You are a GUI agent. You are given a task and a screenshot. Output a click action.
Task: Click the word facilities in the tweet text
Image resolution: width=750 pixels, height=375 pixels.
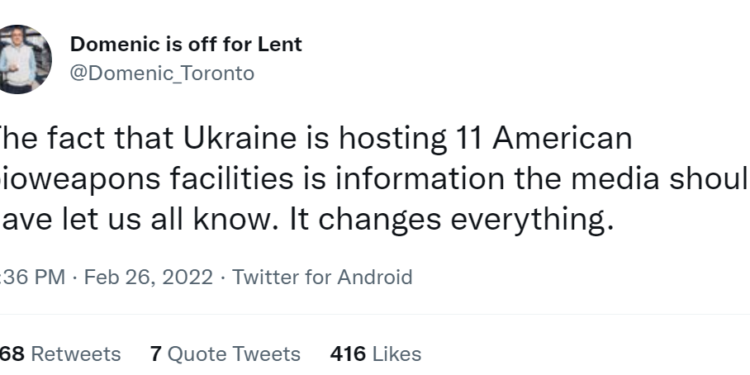pyautogui.click(x=232, y=179)
